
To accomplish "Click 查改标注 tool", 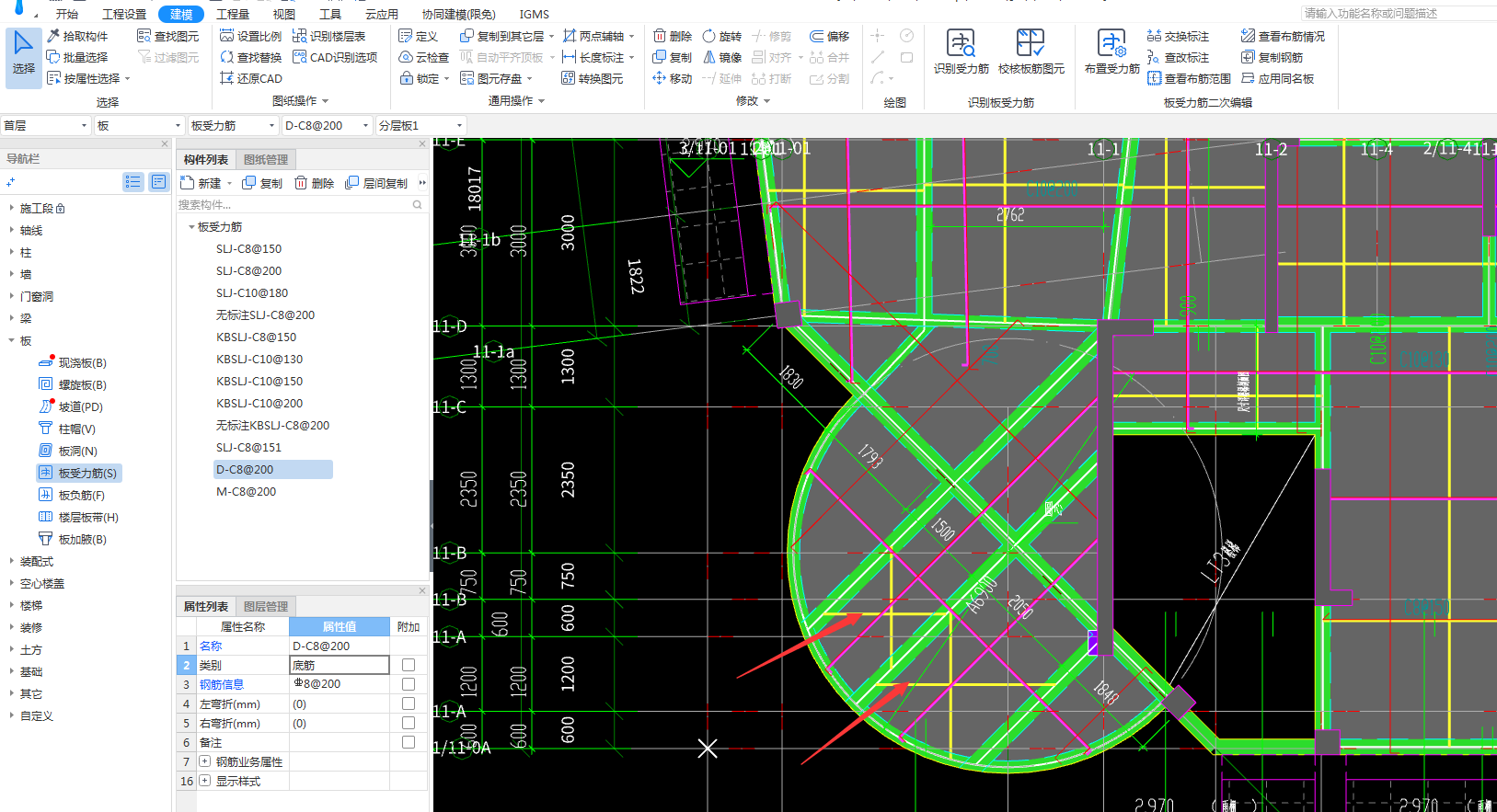I will point(1179,57).
